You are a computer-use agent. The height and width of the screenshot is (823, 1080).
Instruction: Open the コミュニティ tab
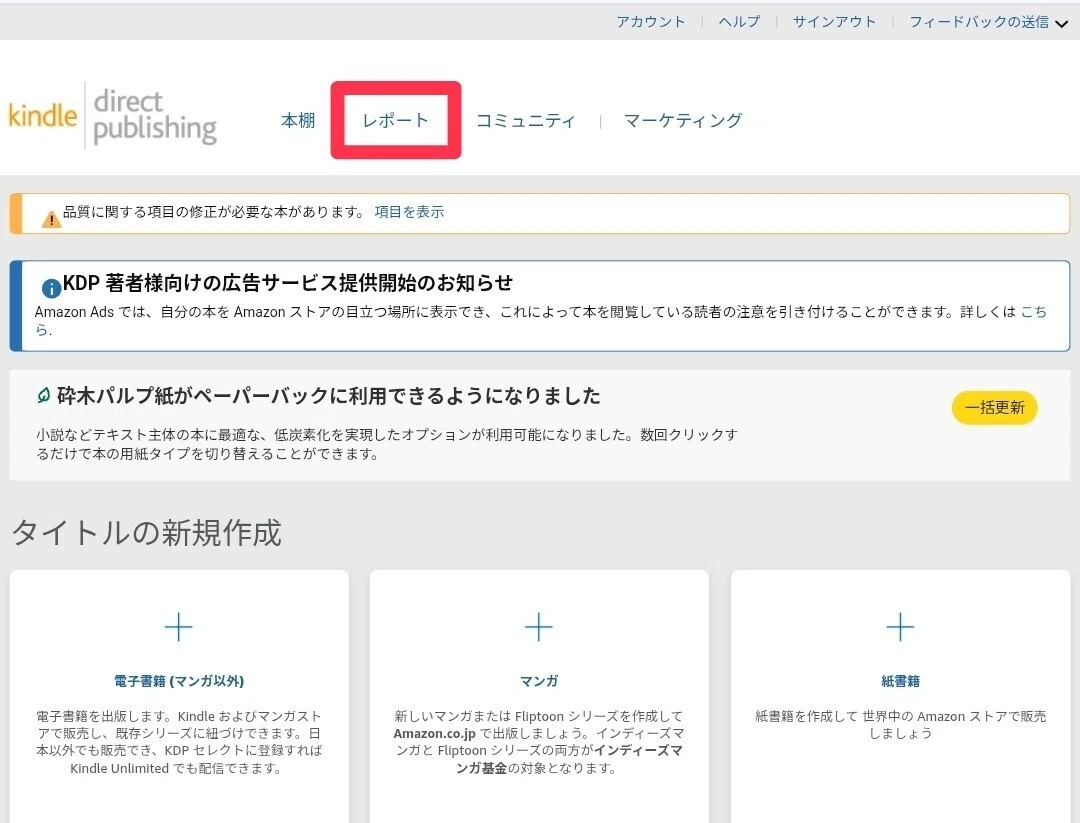tap(526, 121)
